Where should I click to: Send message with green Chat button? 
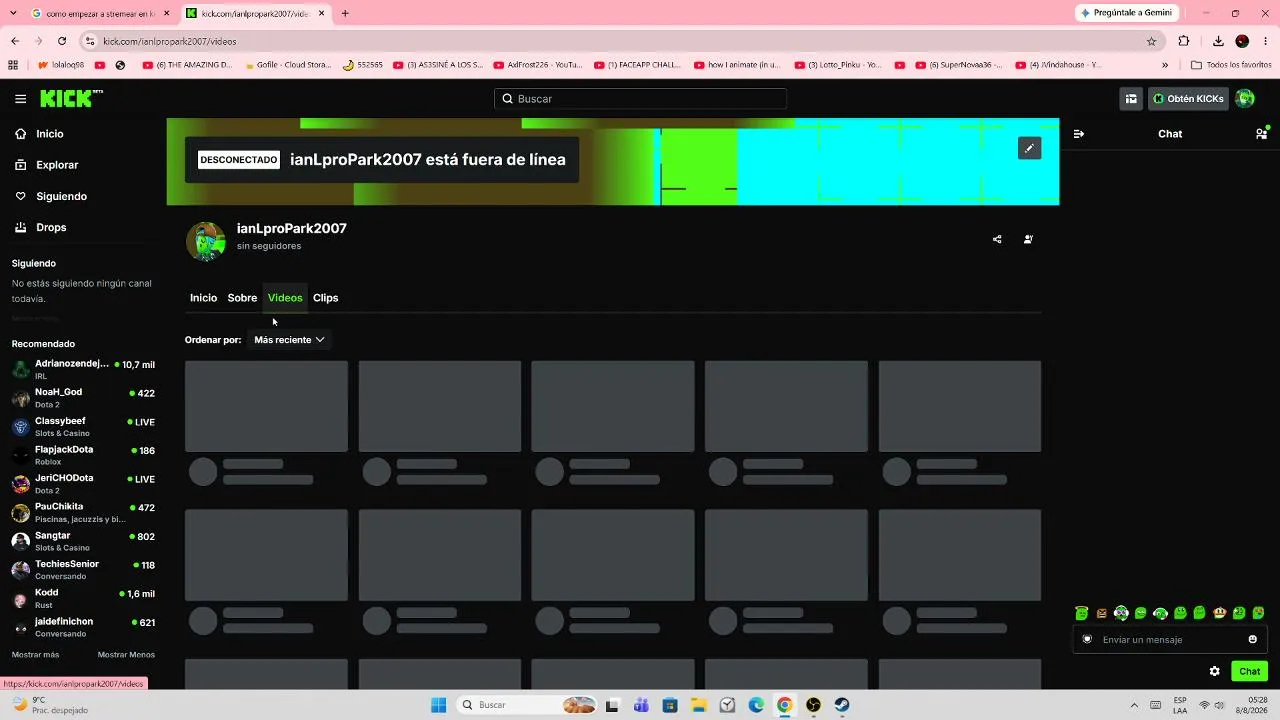point(1250,671)
